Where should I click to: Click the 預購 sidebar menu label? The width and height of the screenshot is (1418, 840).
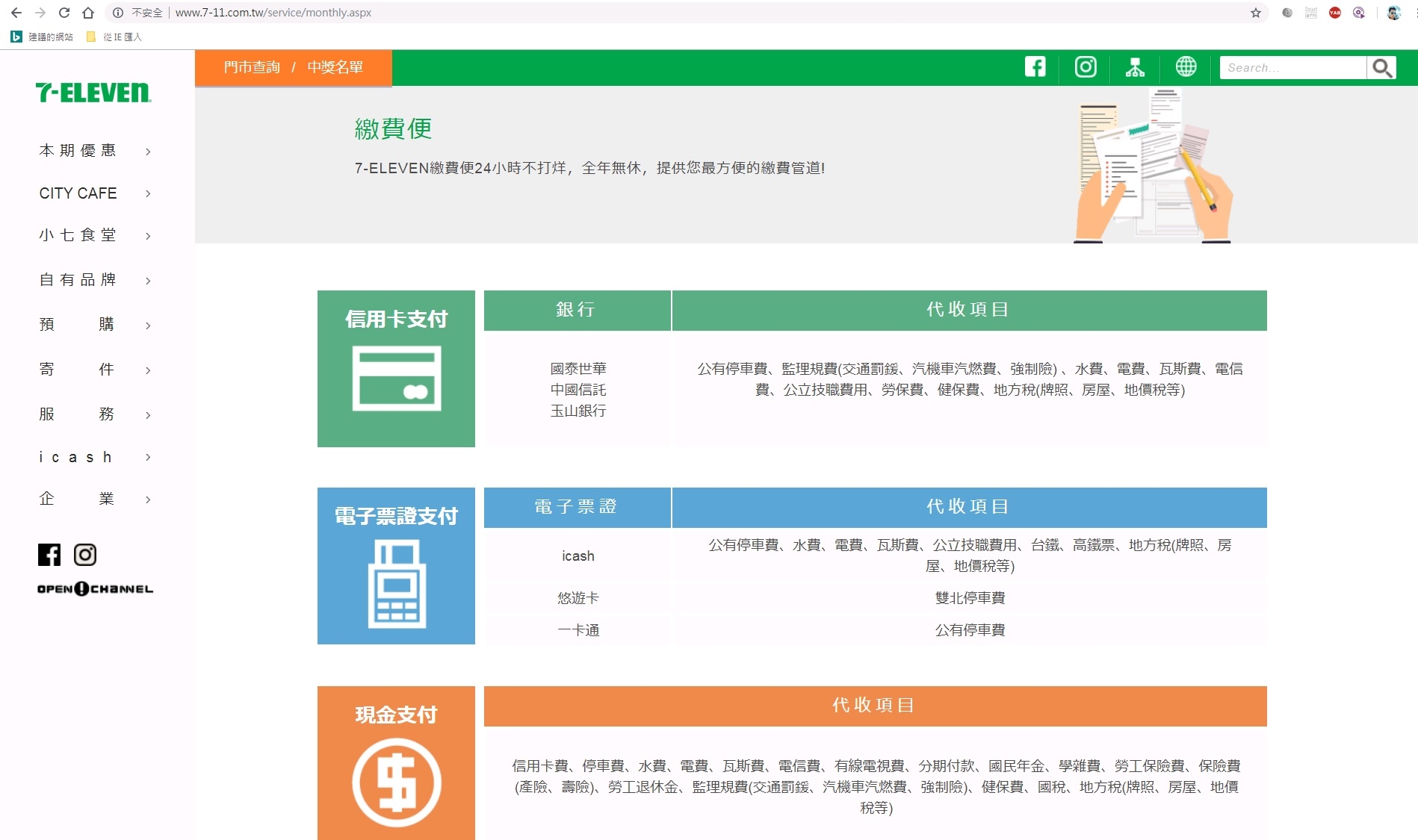pyautogui.click(x=77, y=325)
